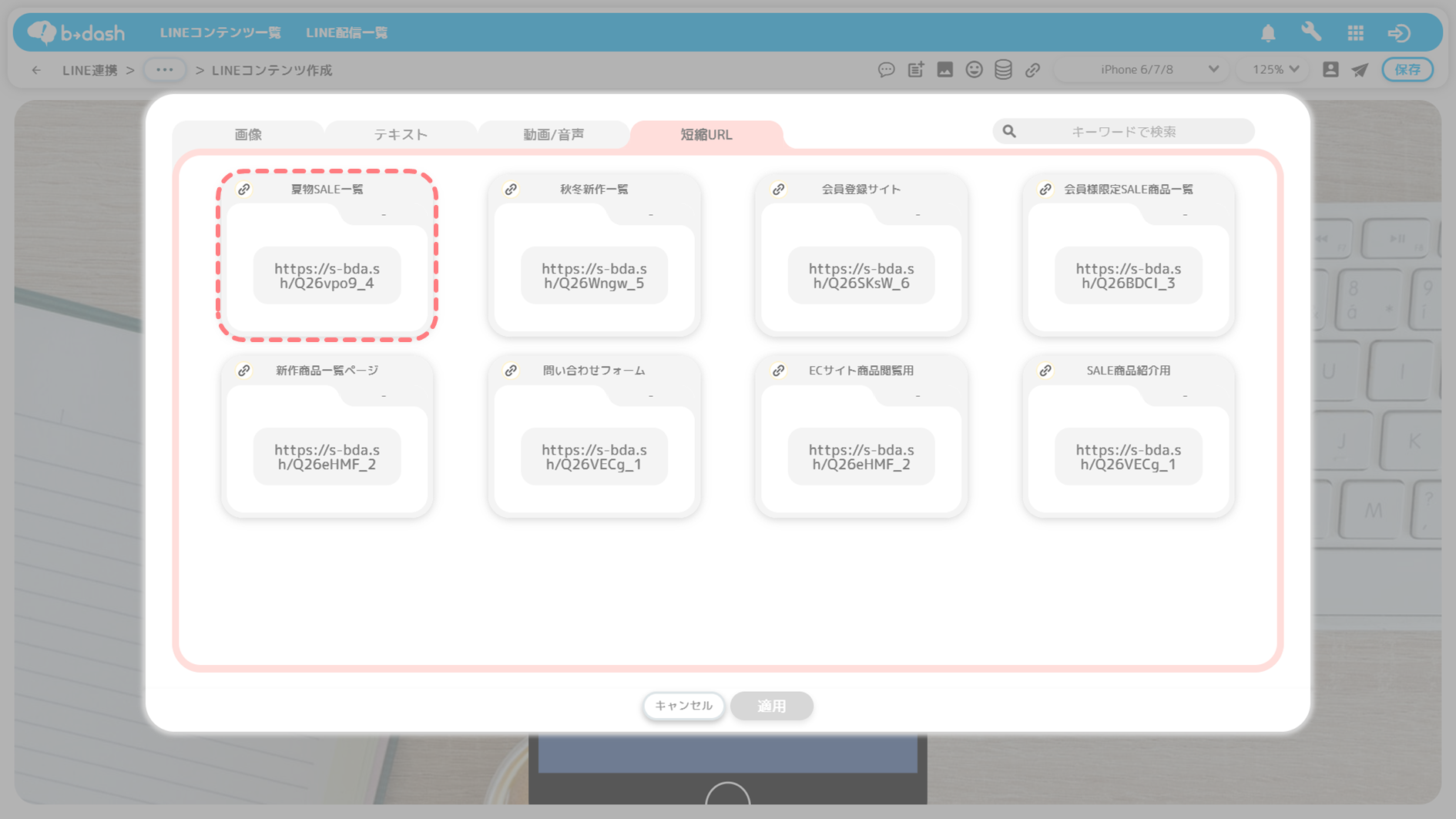
Task: Click the emoji smiley icon
Action: [x=975, y=70]
